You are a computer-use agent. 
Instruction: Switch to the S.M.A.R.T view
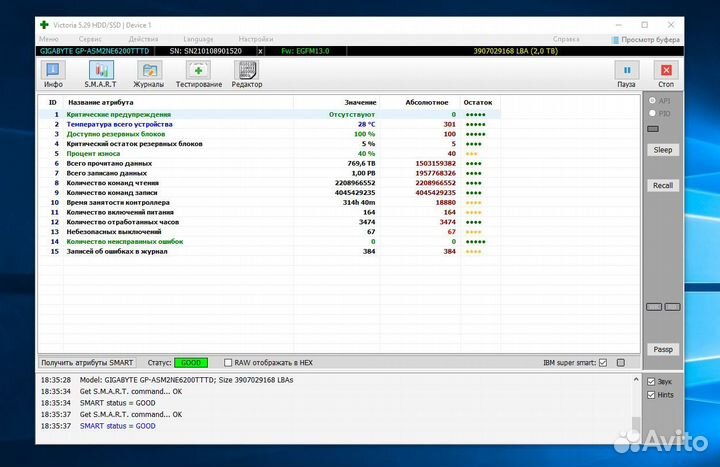100,74
